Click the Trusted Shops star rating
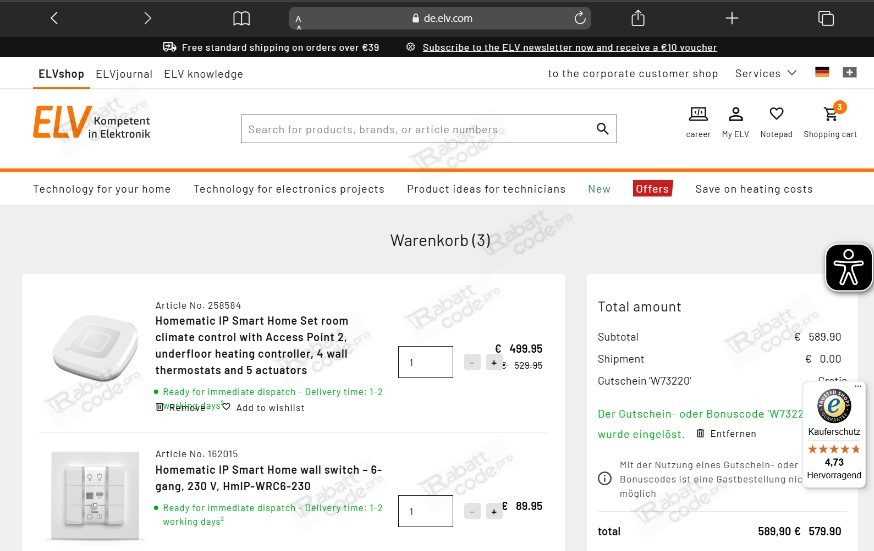Screen dimensions: 874x551 click(x=834, y=449)
